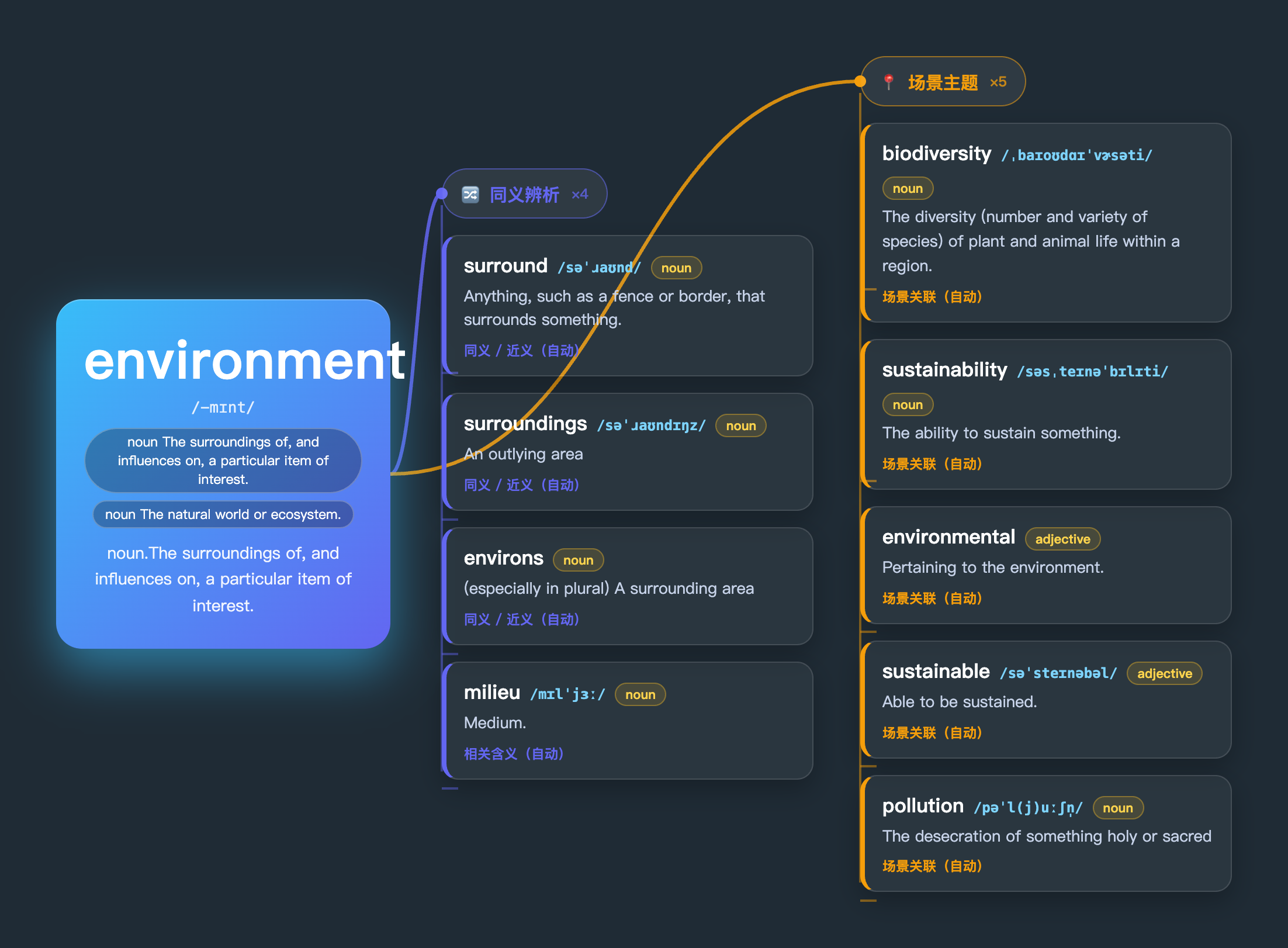This screenshot has width=1288, height=948.
Task: Click the noun tag on pollution
Action: click(1117, 808)
